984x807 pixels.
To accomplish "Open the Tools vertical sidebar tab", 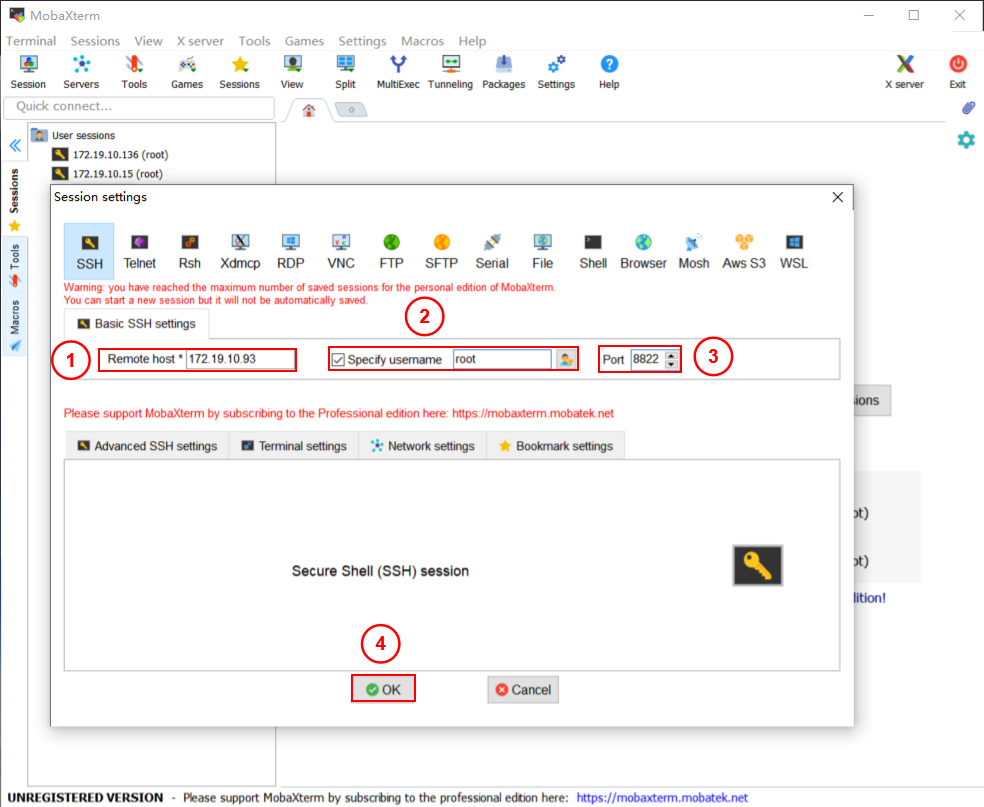I will (x=15, y=265).
